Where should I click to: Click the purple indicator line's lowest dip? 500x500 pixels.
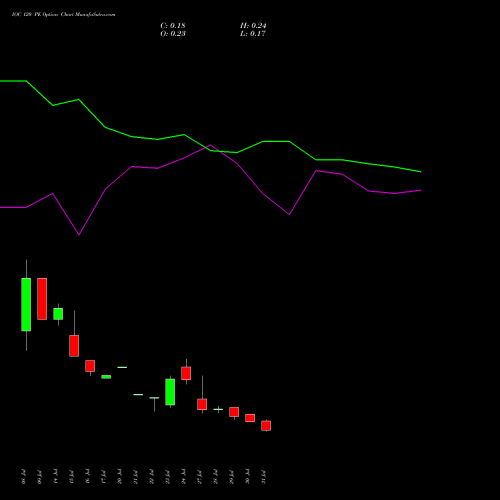coord(79,235)
